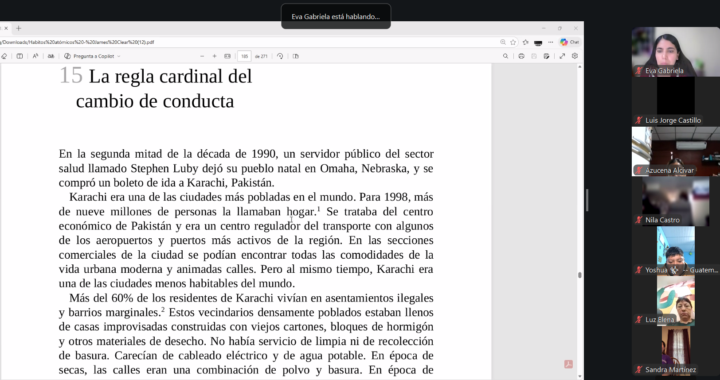Enter full screen PDF view
Viewport: 720px width, 380px height.
pos(562,56)
